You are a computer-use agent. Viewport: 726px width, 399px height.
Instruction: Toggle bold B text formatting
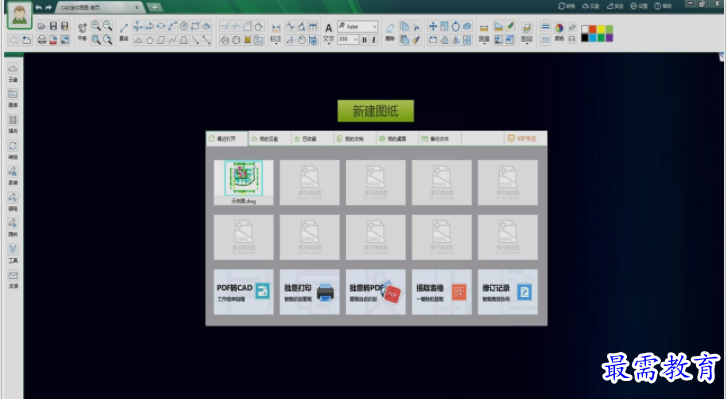click(x=364, y=40)
